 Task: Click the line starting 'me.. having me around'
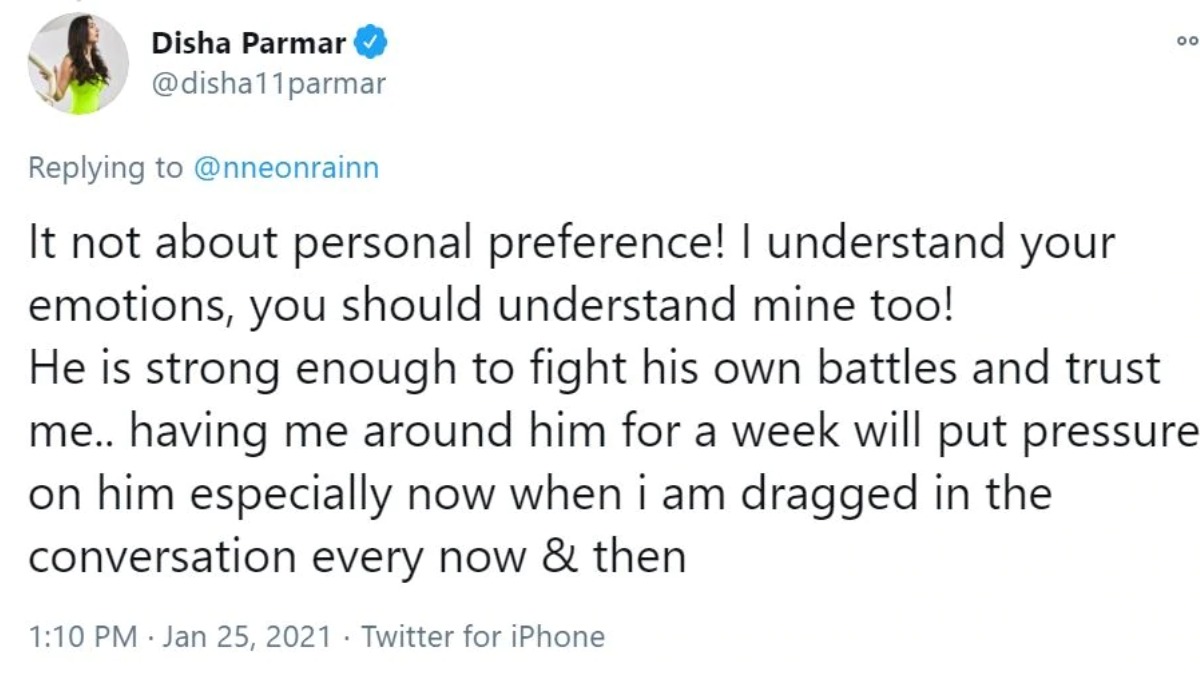[614, 432]
